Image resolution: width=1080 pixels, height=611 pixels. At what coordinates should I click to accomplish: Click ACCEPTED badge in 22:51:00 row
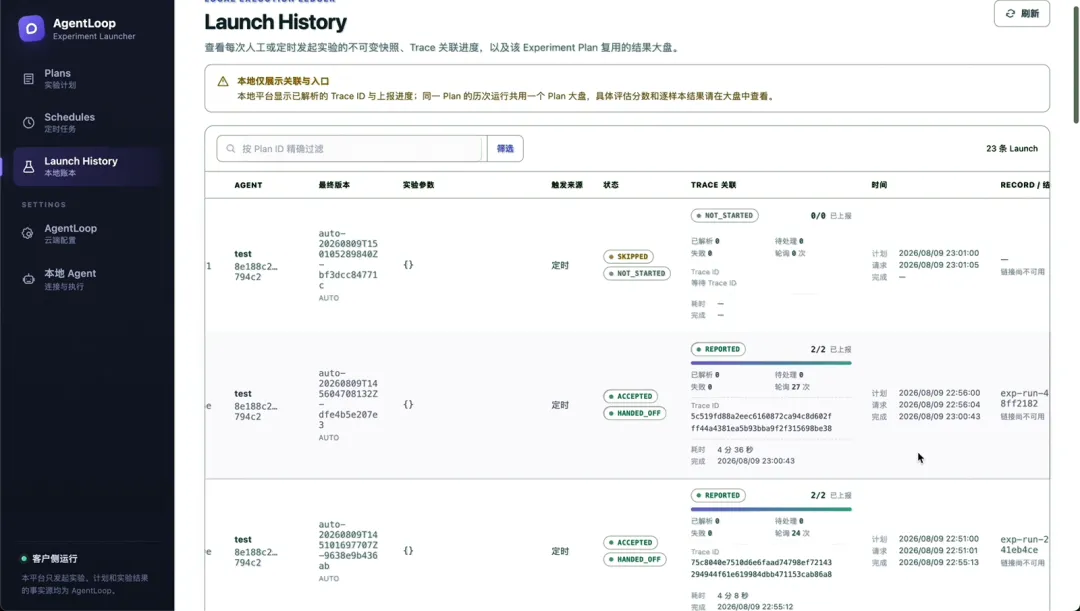[630, 542]
